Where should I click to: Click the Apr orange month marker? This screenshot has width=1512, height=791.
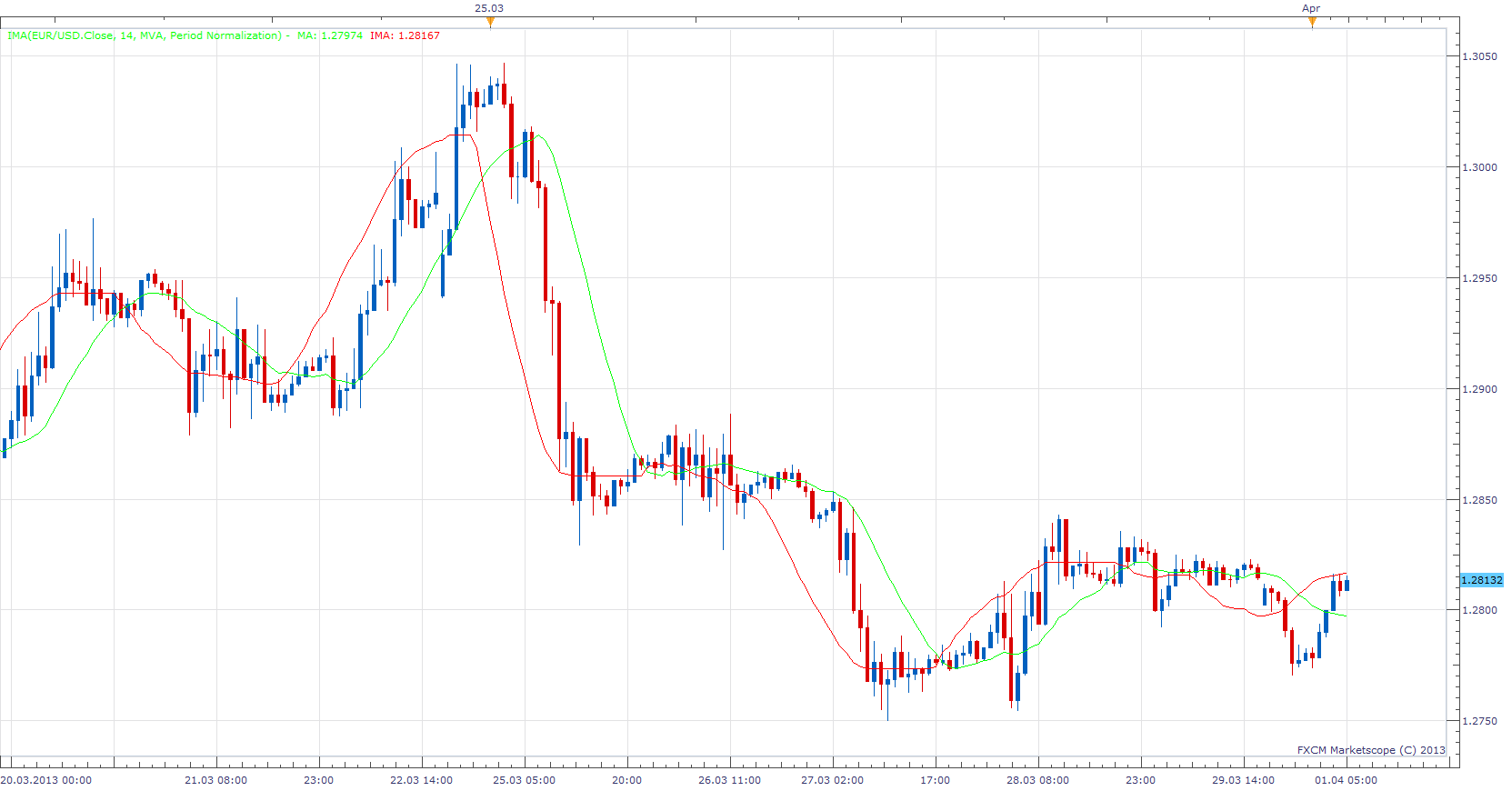1311,21
